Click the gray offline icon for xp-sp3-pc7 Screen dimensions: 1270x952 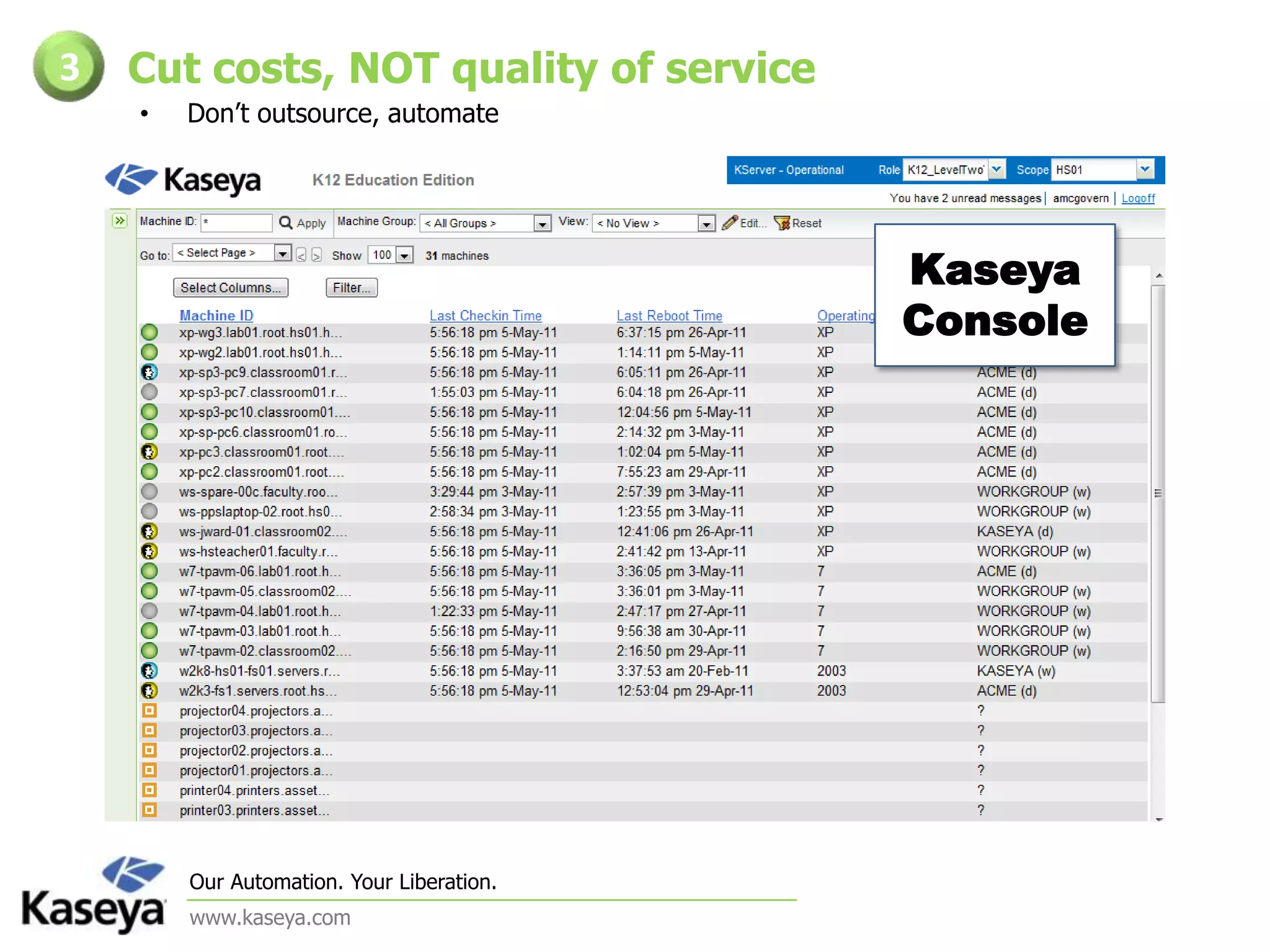click(149, 392)
